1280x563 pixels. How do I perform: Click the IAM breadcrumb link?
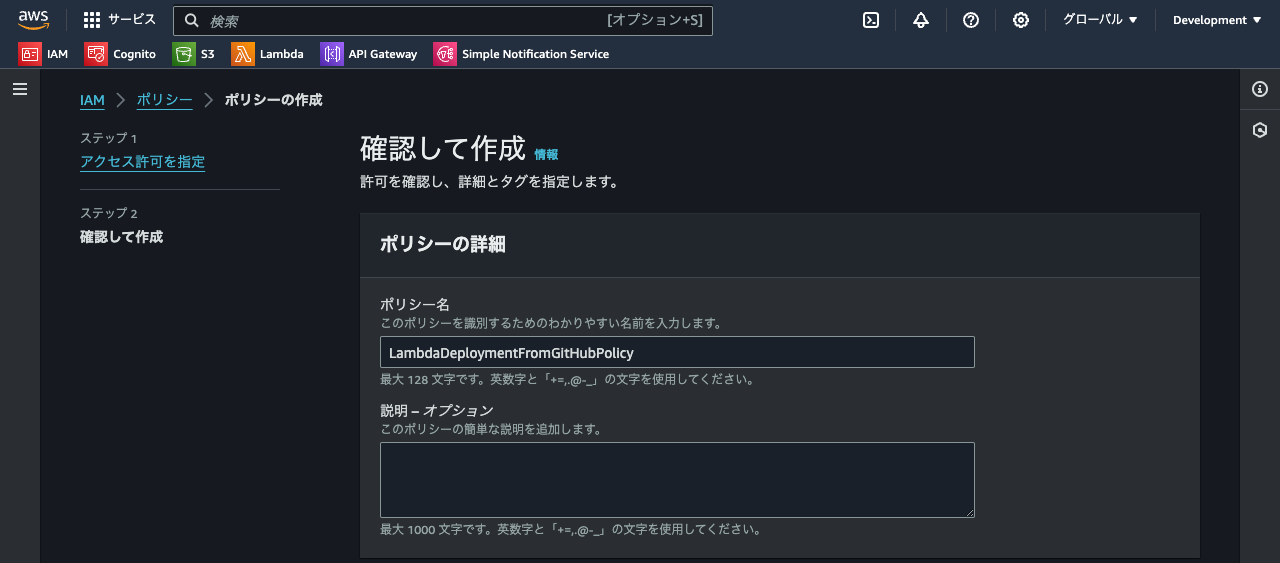(x=92, y=100)
